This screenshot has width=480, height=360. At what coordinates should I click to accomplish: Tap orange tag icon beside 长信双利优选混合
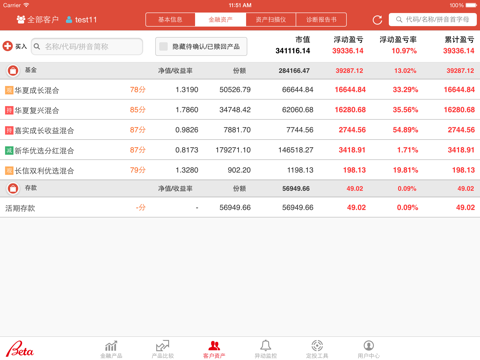pos(9,171)
